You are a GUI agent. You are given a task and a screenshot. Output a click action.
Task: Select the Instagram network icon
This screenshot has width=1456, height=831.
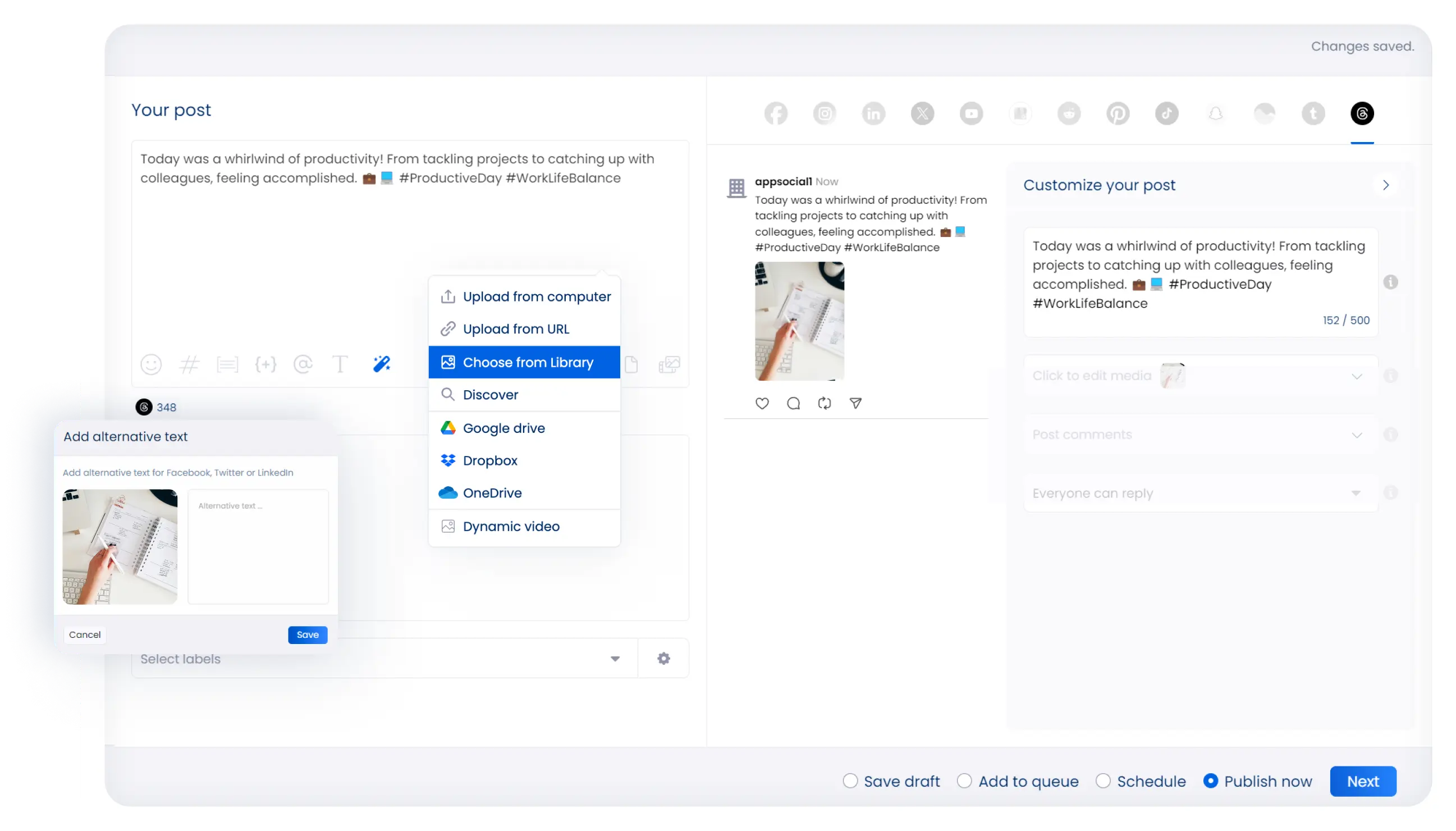point(825,113)
